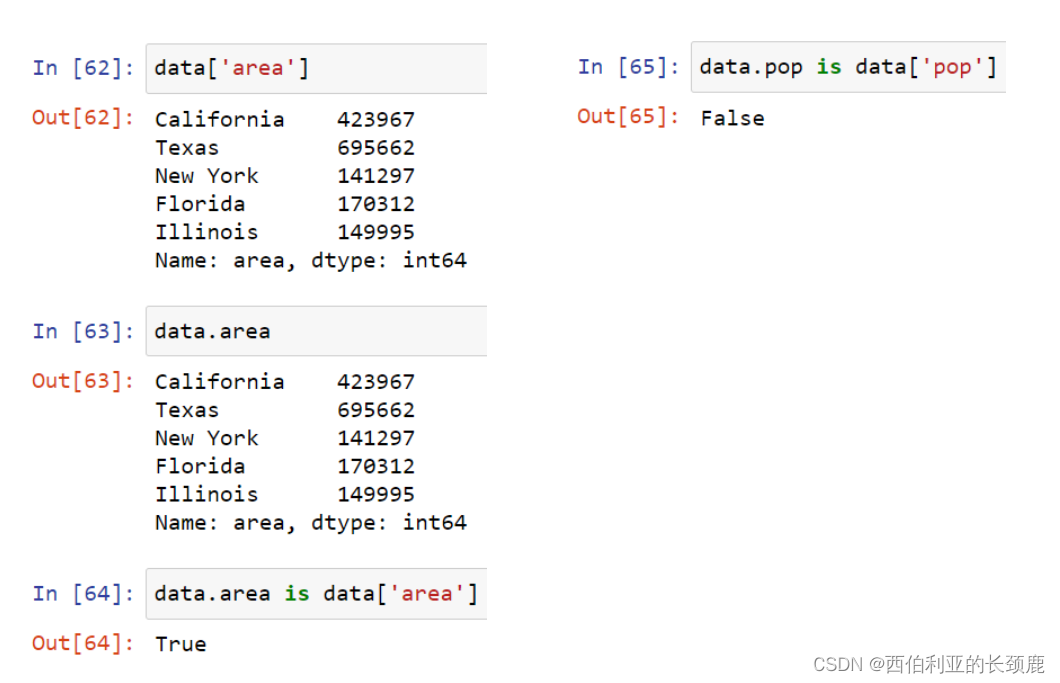
Task: Click the data.area code cell input
Action: 316,331
